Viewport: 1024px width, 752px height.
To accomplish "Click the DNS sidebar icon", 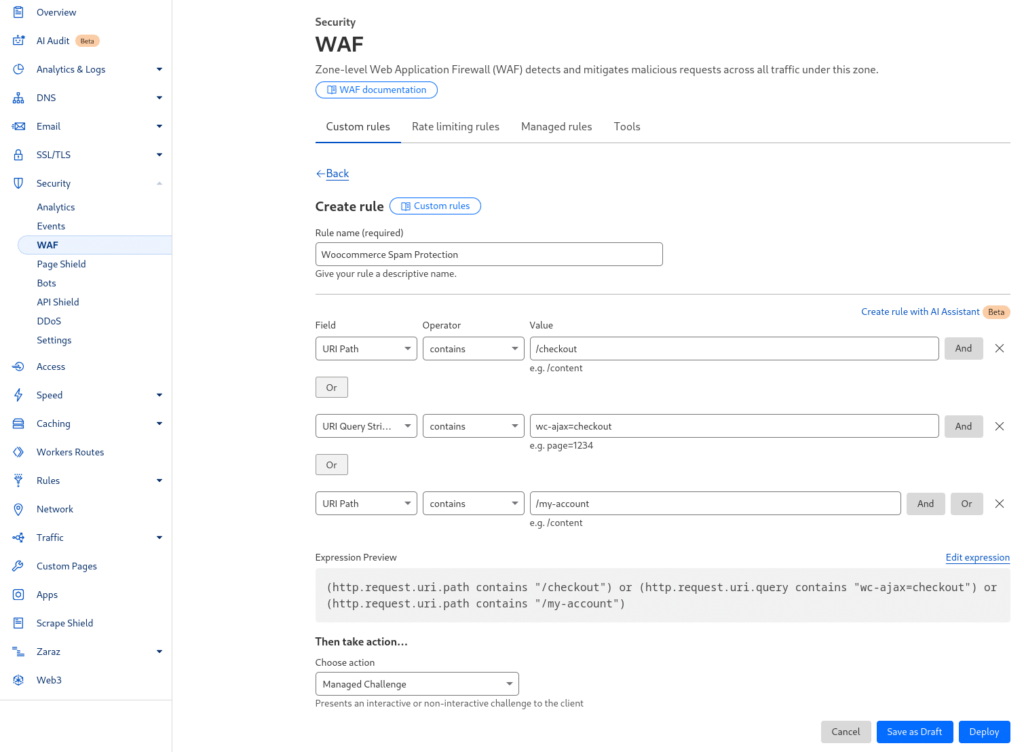I will click(x=18, y=98).
